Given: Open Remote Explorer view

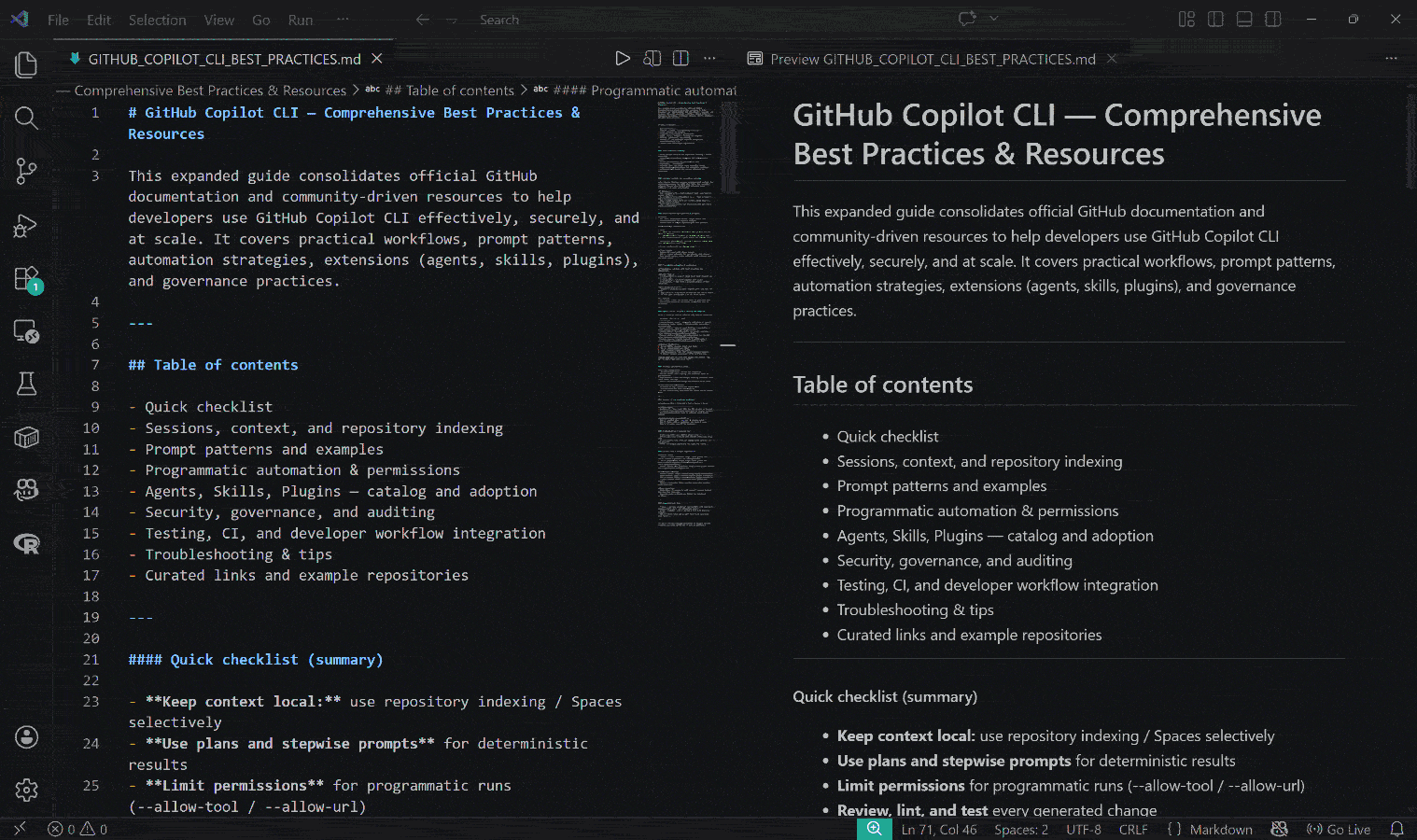Looking at the screenshot, I should tap(26, 331).
